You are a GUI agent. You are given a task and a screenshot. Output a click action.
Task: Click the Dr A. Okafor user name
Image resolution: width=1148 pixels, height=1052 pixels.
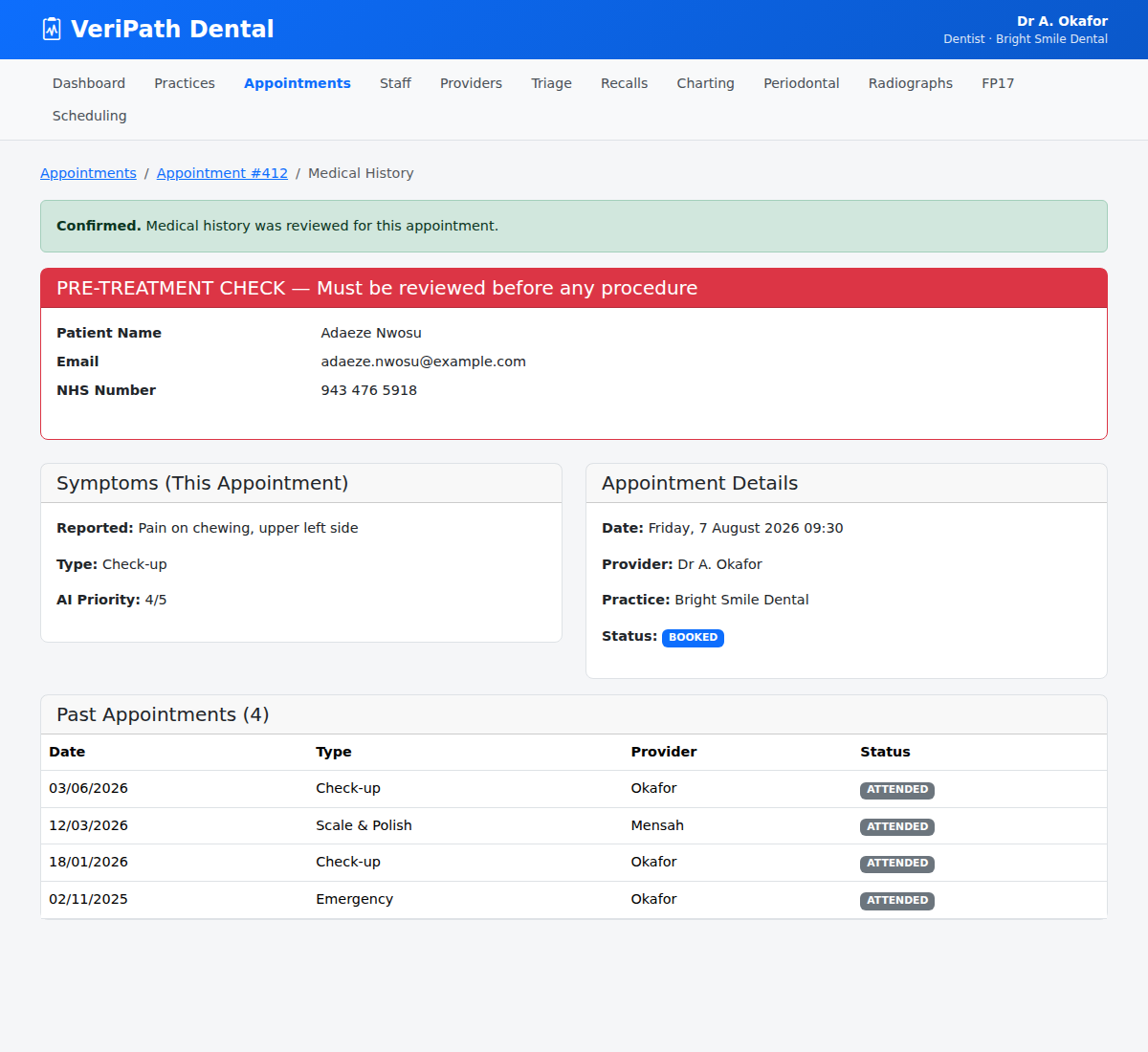tap(1062, 21)
